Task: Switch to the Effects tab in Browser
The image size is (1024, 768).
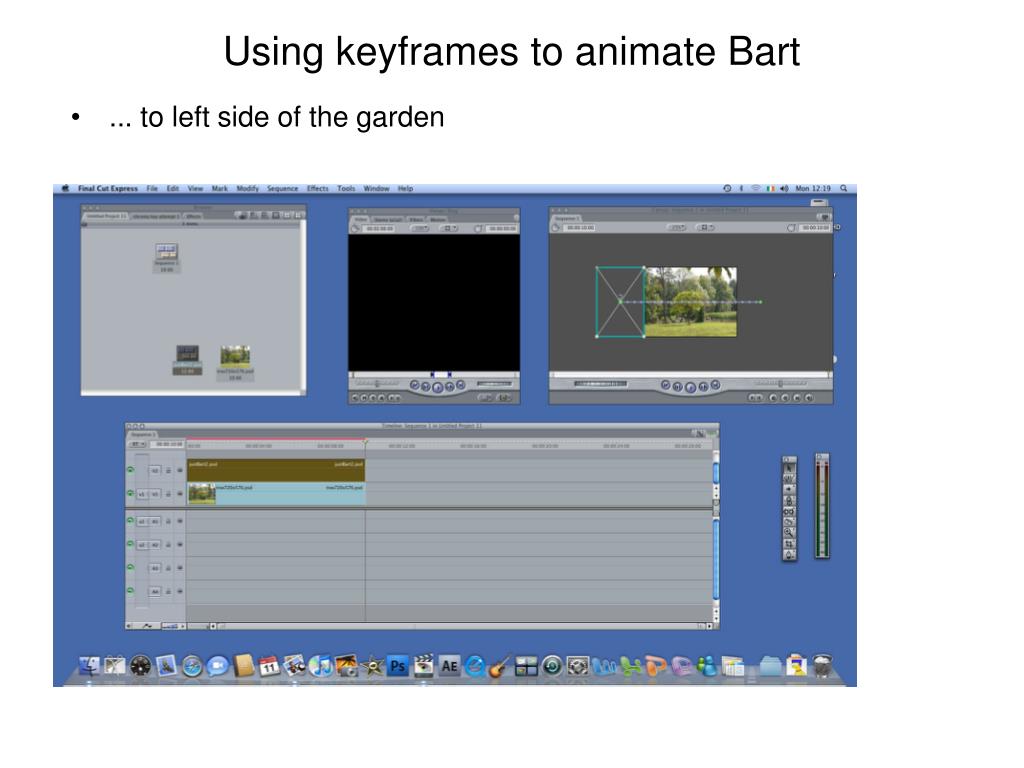Action: click(x=193, y=216)
